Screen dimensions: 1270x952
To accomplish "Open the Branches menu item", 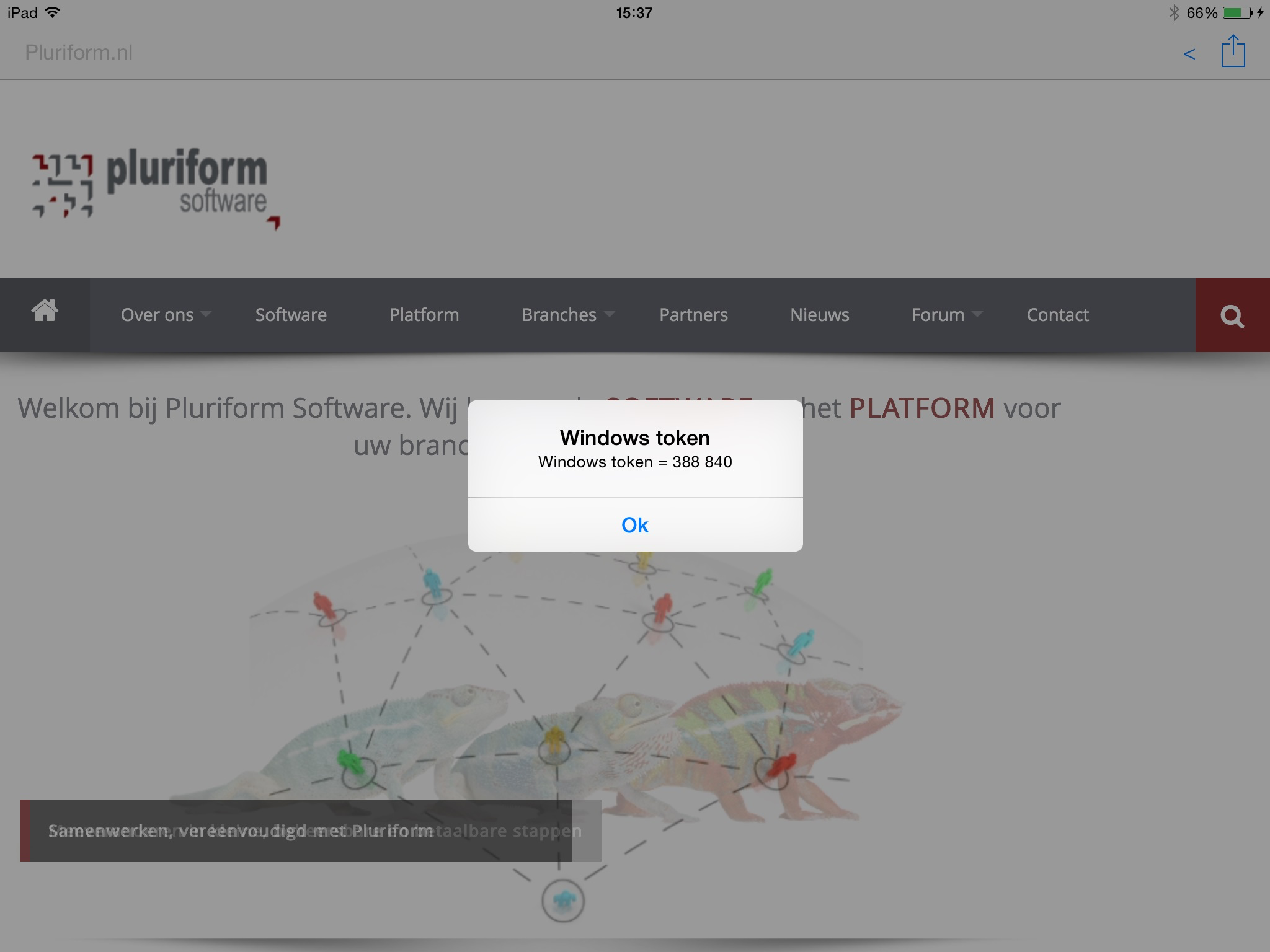I will [559, 315].
